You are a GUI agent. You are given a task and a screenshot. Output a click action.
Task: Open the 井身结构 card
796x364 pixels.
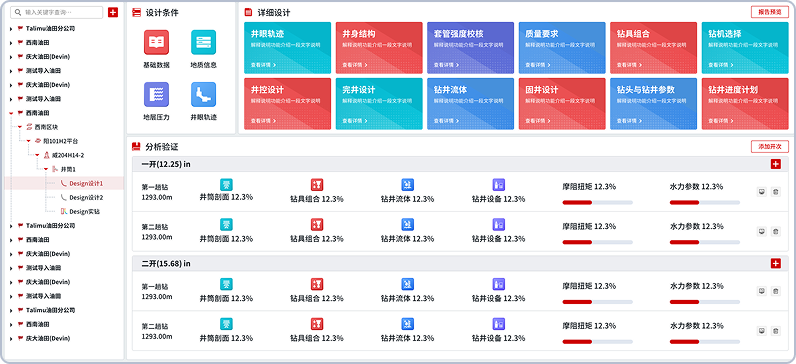pyautogui.click(x=379, y=48)
